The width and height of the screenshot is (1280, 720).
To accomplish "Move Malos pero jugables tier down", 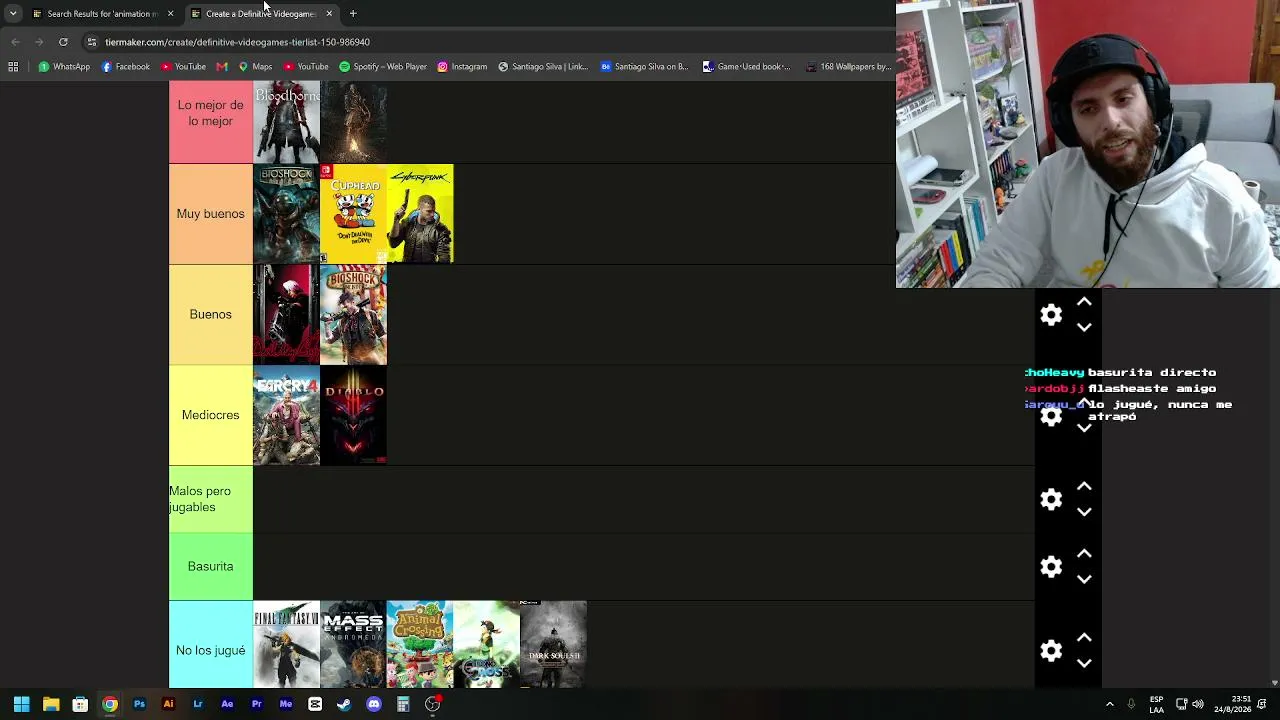I will pos(1084,511).
